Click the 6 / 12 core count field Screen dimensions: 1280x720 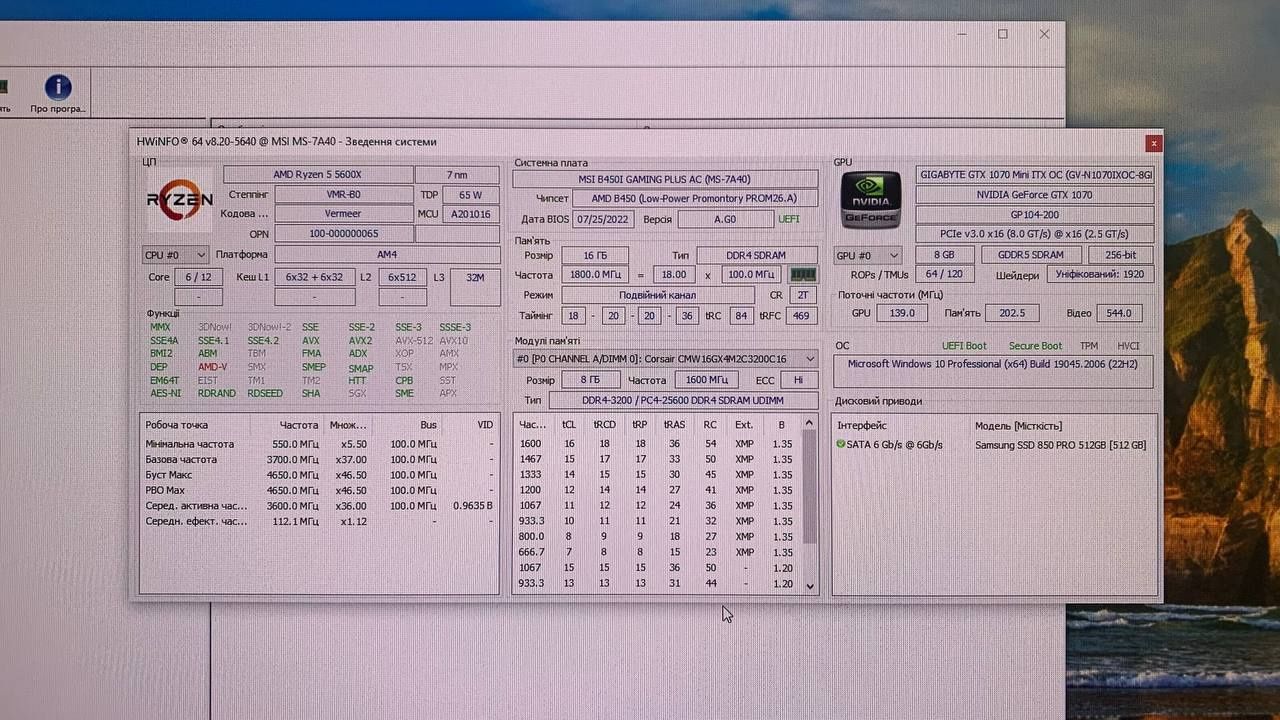click(x=198, y=277)
